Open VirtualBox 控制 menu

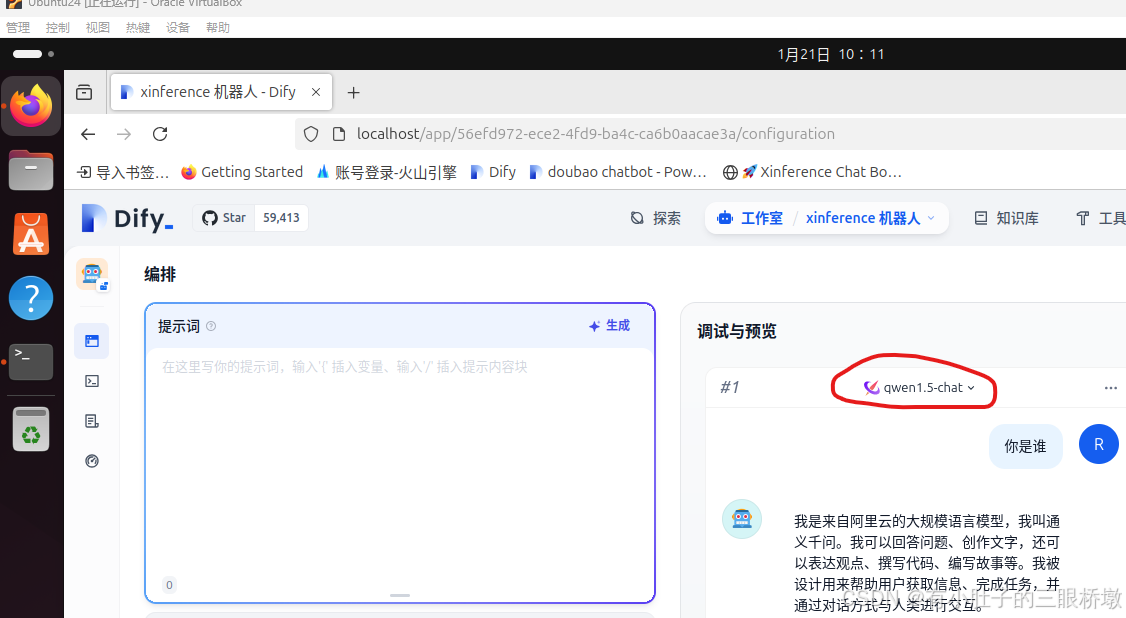[57, 27]
